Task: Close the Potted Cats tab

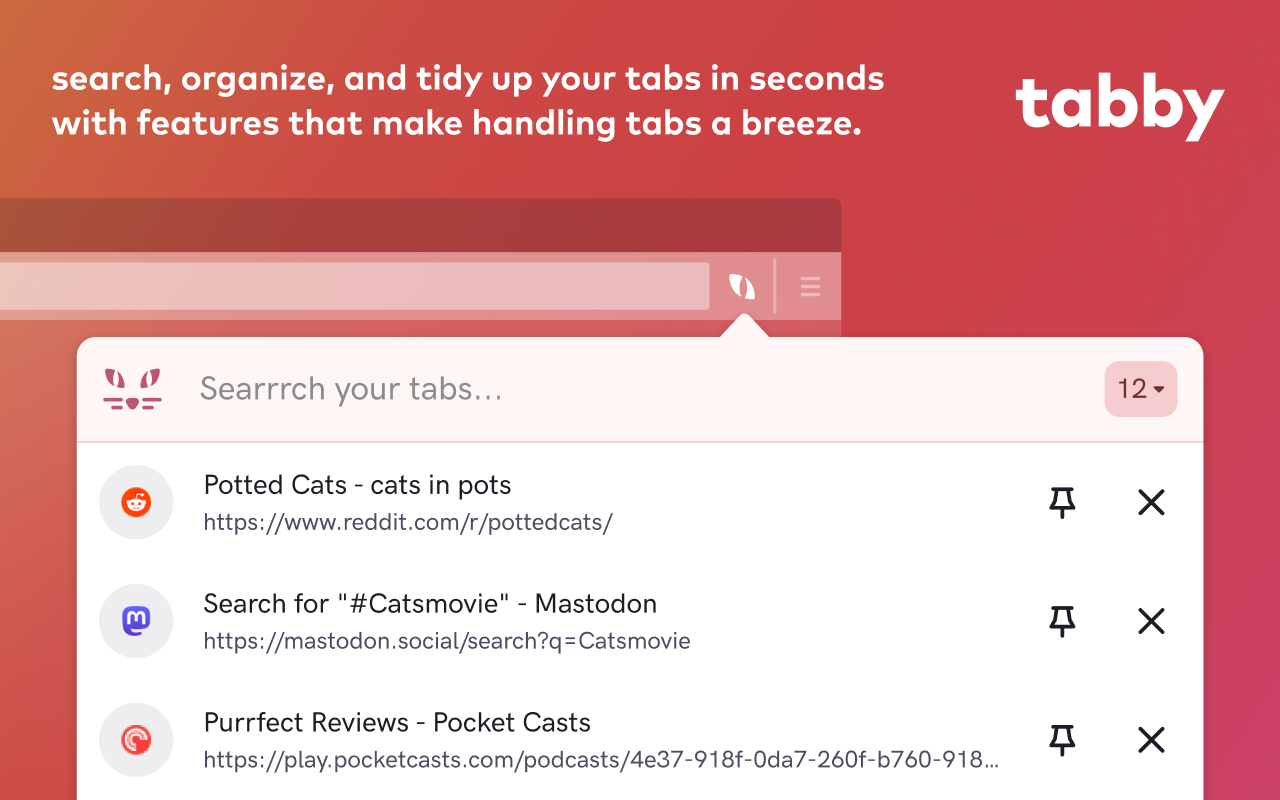Action: click(1151, 502)
